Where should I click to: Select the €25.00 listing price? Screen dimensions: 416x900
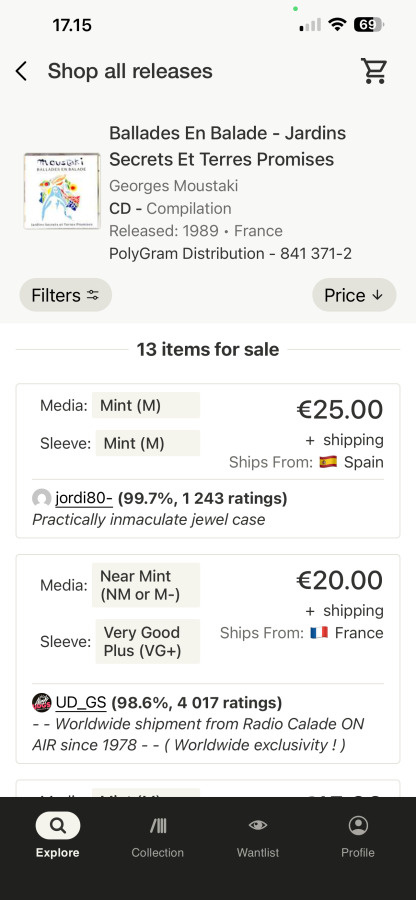pyautogui.click(x=340, y=410)
